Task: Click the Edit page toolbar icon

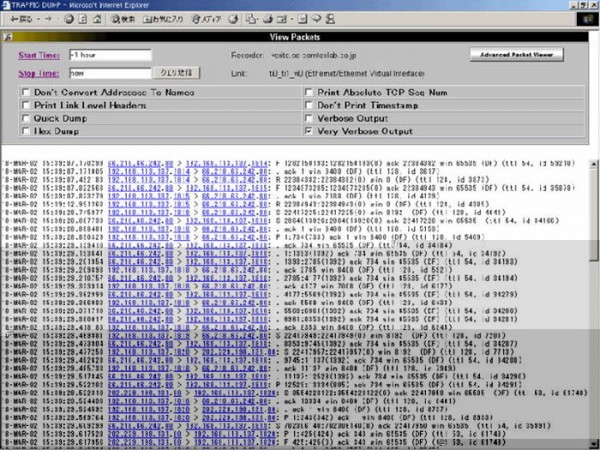Action: [282, 19]
